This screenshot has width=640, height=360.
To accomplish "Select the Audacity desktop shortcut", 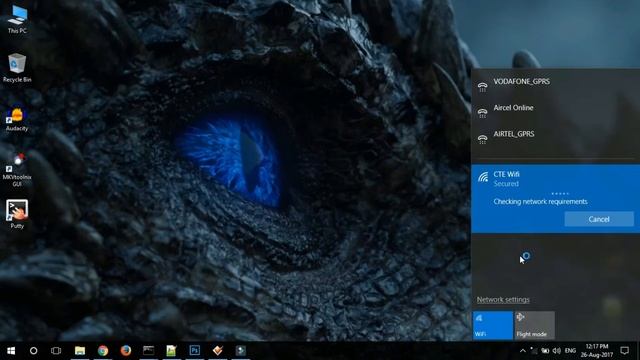I will (x=17, y=120).
